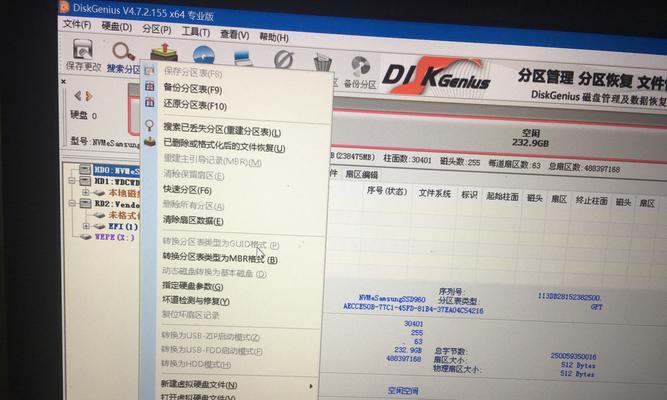Open the 分区(P) menu

[156, 29]
